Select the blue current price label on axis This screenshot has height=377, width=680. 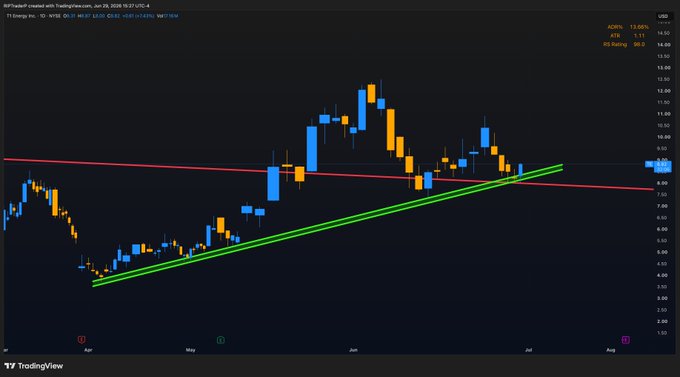662,167
